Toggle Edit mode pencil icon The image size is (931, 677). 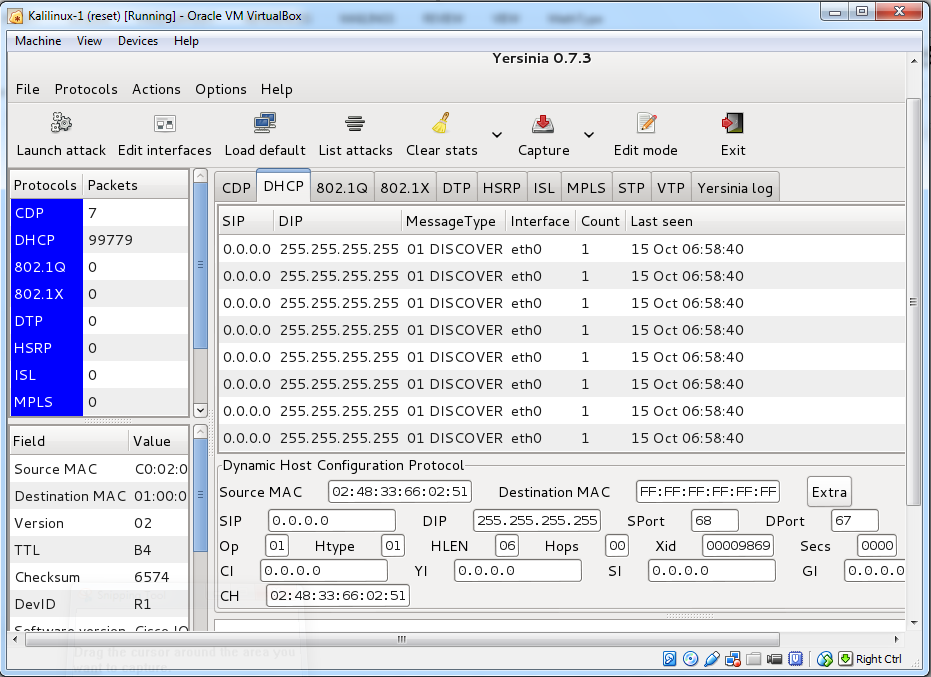pyautogui.click(x=646, y=124)
